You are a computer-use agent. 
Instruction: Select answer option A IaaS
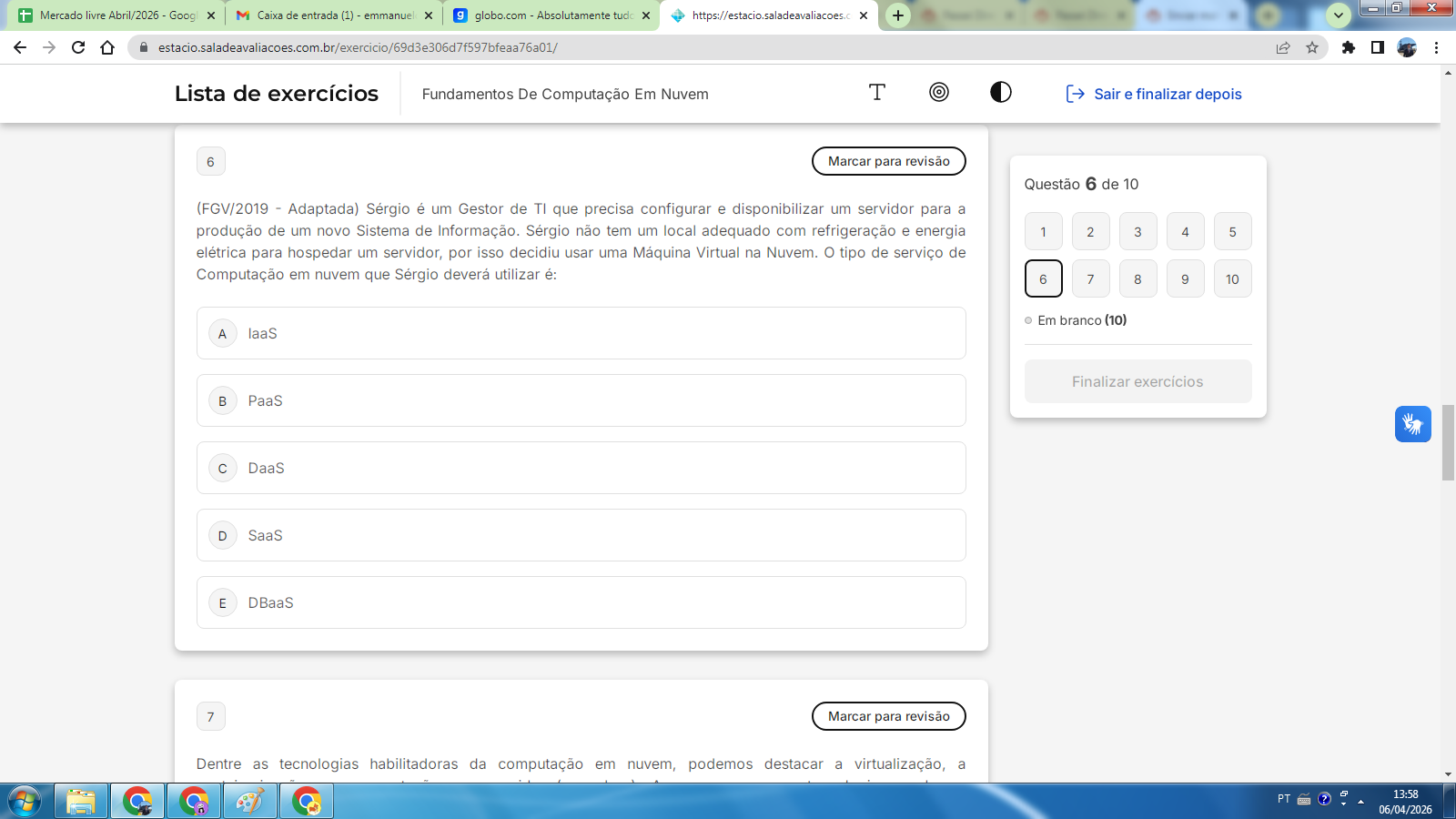tap(581, 333)
